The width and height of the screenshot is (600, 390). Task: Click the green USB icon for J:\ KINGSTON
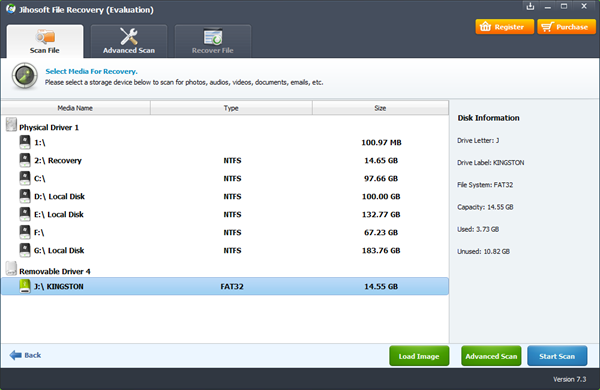tap(25, 286)
